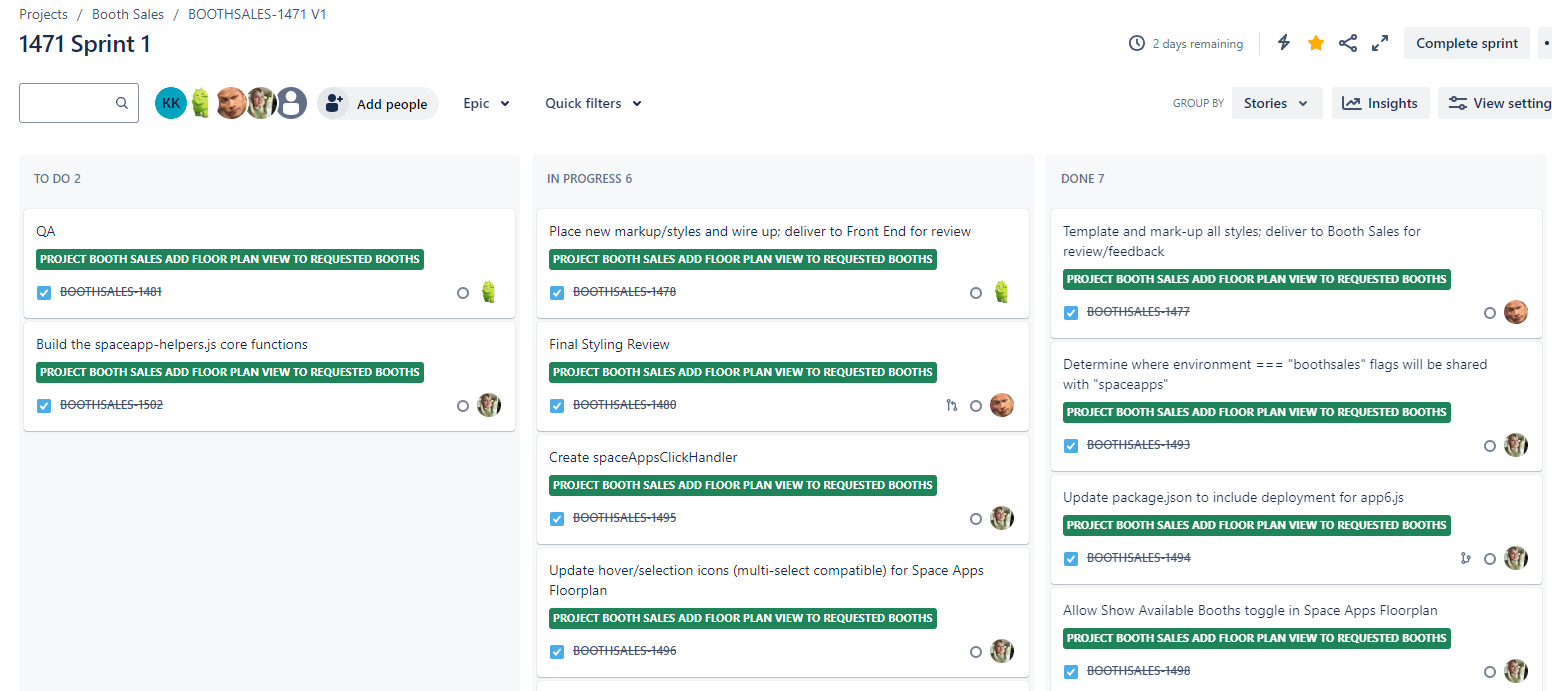This screenshot has width=1552, height=691.
Task: Click the board search input field
Action: 79,103
